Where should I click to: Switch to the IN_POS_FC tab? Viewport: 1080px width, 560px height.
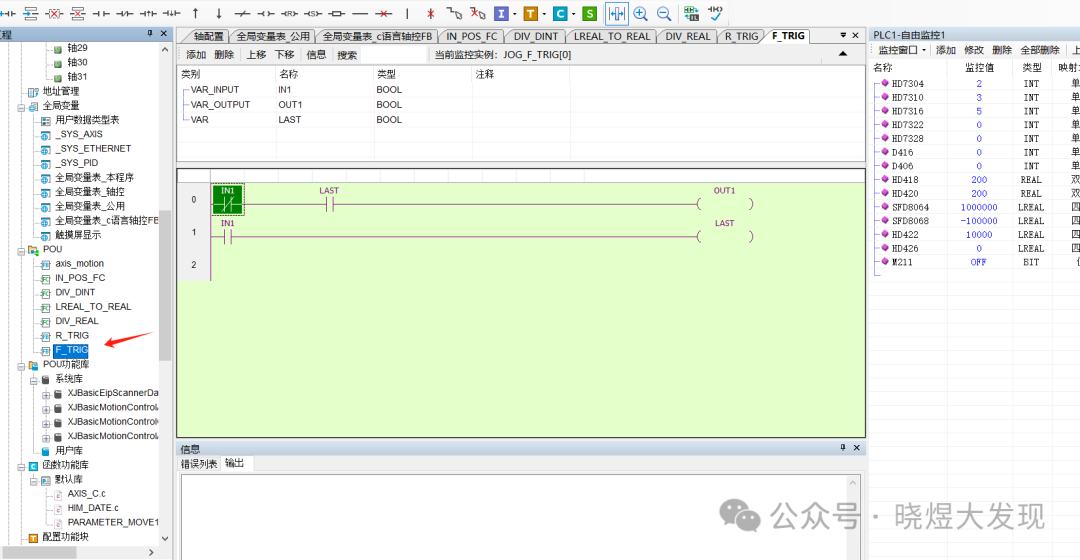point(471,37)
